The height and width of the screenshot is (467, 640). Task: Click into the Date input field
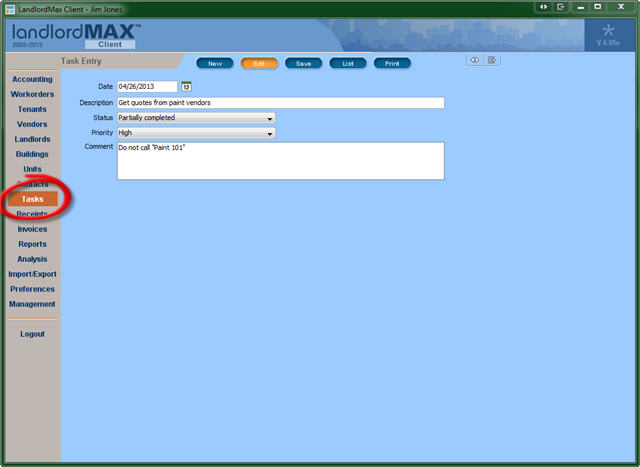[x=147, y=87]
